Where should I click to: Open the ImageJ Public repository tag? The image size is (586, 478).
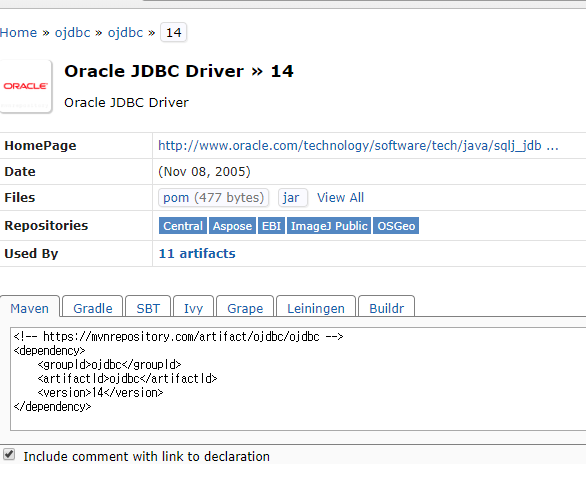[329, 226]
